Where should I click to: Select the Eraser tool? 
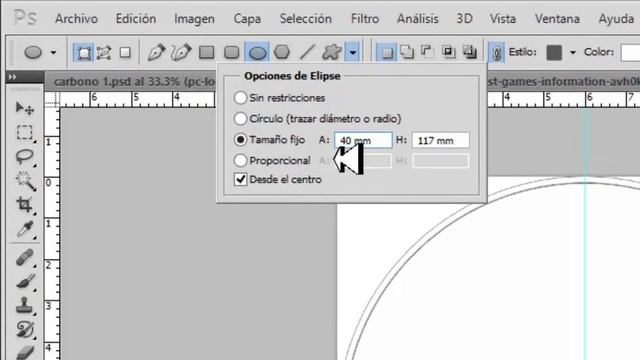pyautogui.click(x=25, y=353)
